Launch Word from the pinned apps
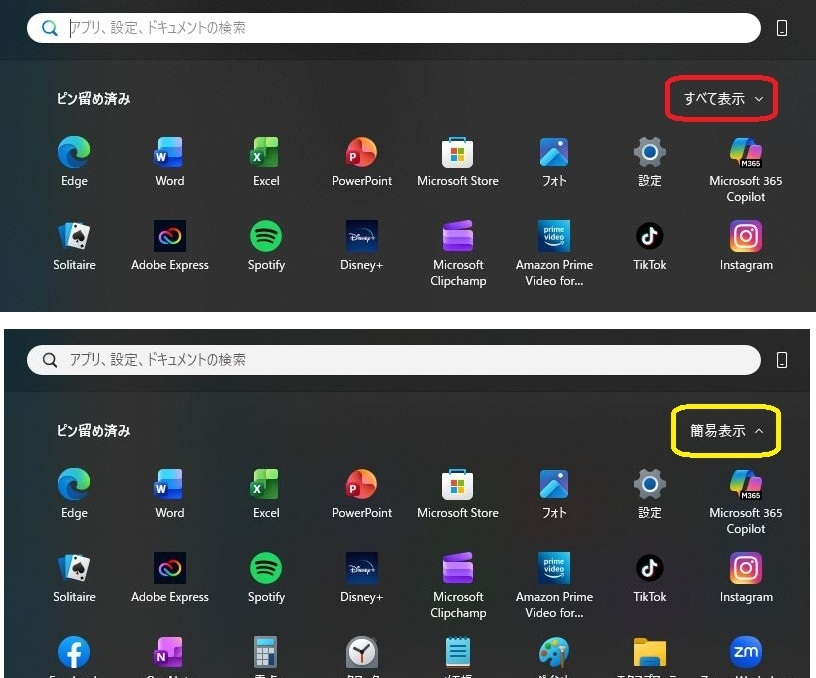 (x=169, y=150)
